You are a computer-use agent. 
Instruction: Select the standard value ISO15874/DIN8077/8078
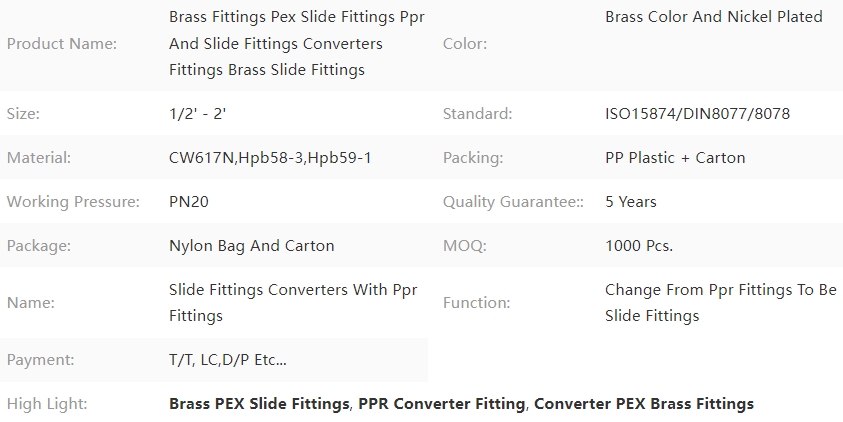pos(697,113)
